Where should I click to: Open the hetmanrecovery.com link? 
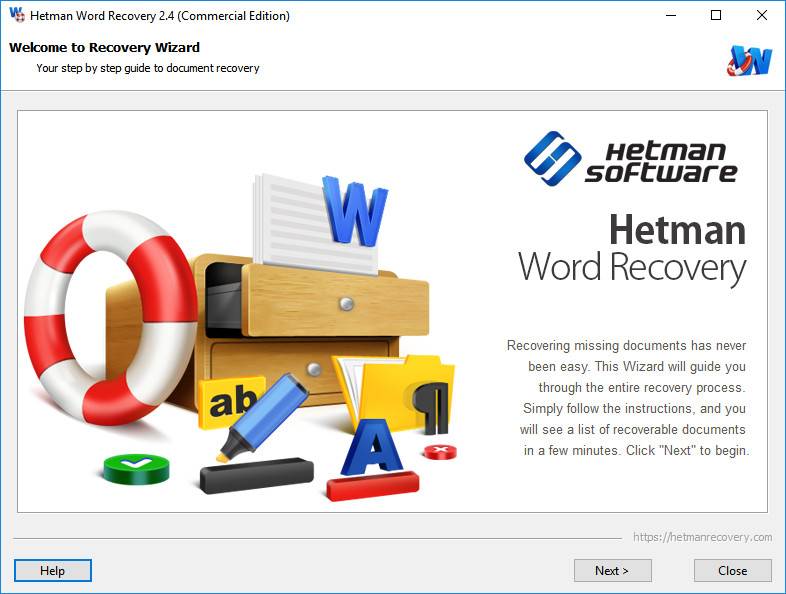(702, 537)
